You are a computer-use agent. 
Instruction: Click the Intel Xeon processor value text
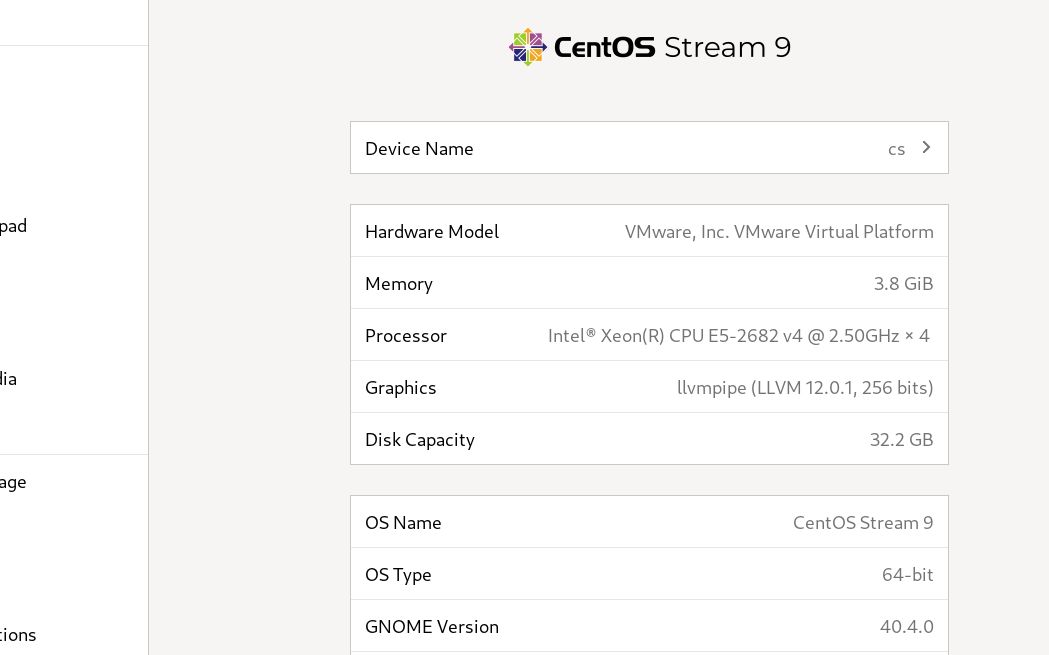tap(738, 335)
